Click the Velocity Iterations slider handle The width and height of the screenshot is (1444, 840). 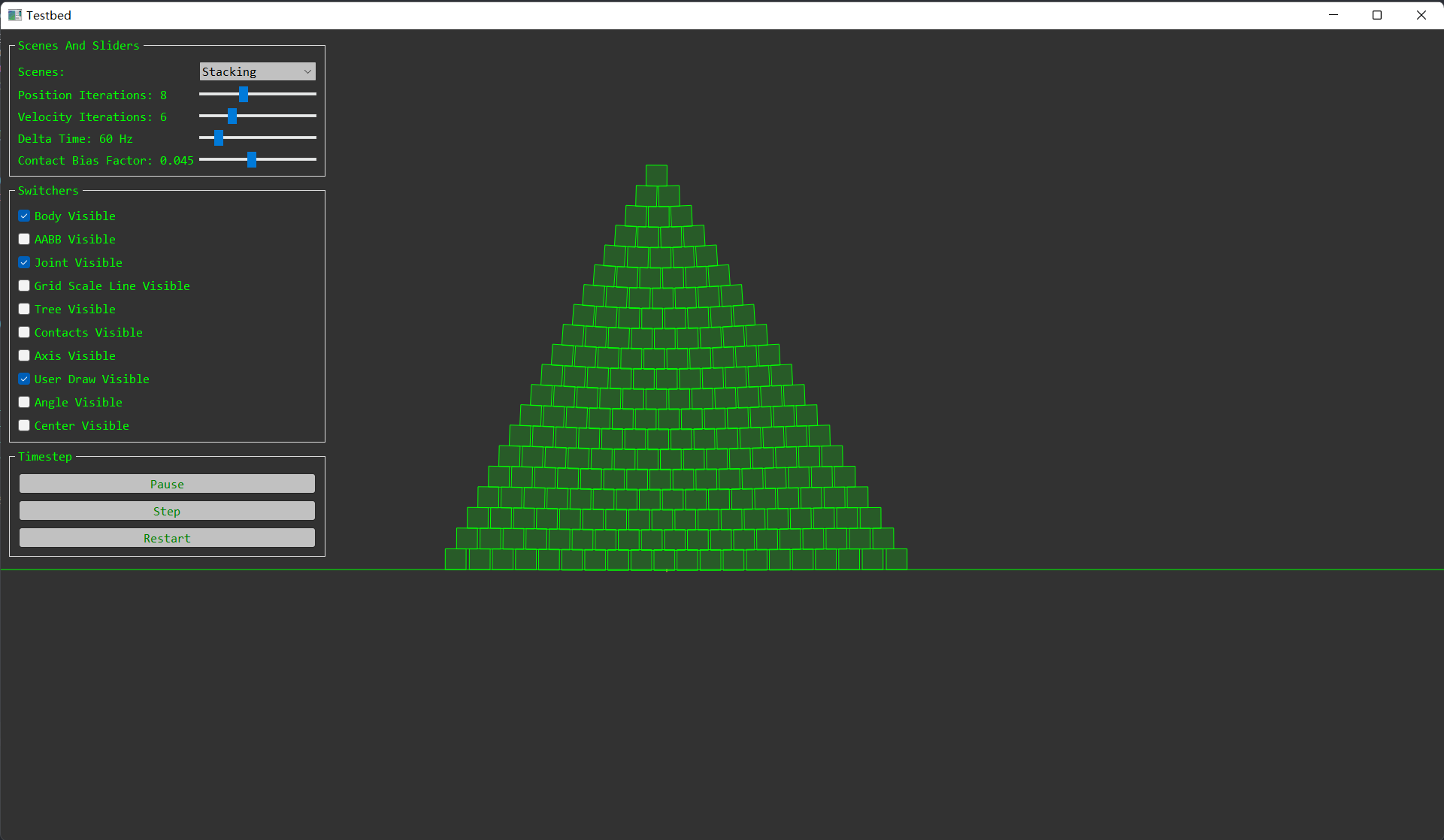pyautogui.click(x=232, y=116)
